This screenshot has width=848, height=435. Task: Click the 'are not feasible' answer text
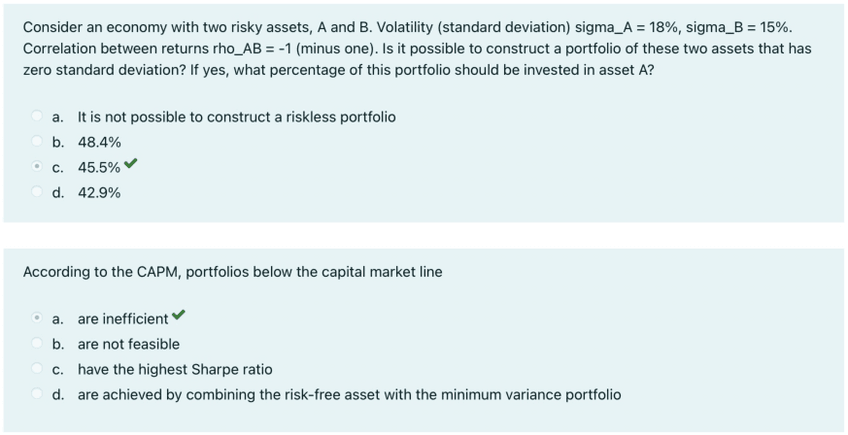tap(128, 344)
